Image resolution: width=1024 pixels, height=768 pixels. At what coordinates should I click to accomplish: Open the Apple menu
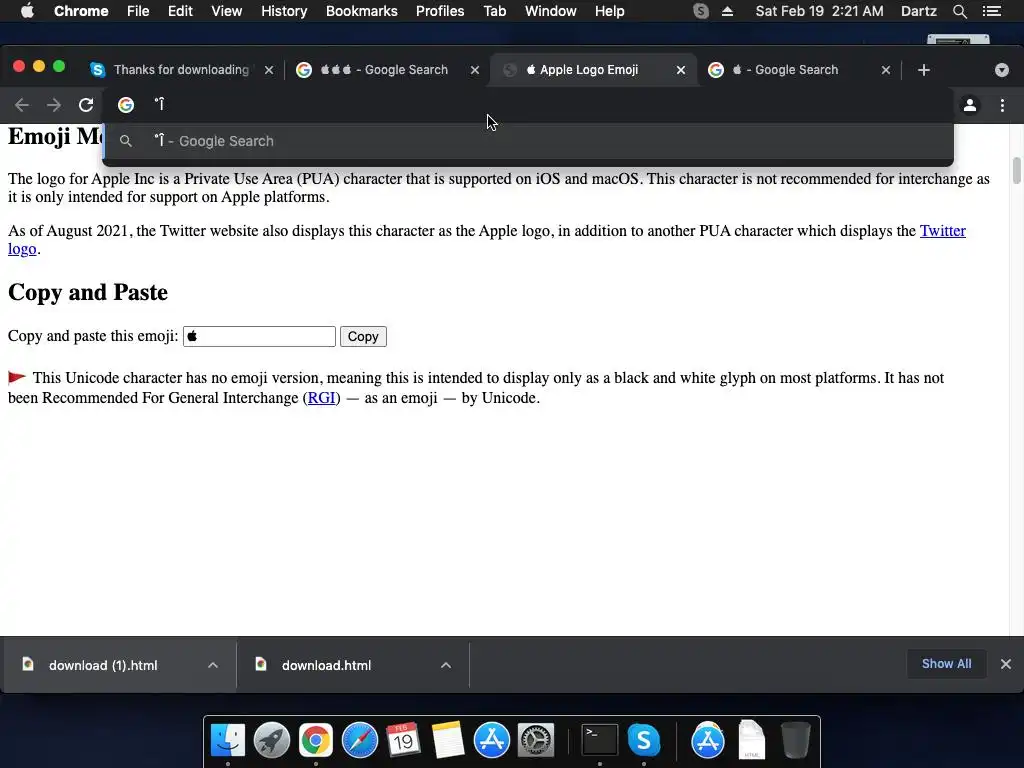coord(27,11)
